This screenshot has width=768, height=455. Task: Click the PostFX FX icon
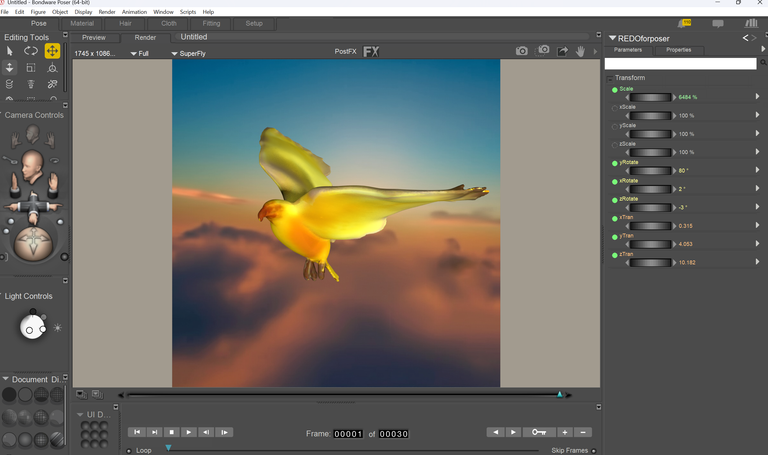tap(371, 51)
